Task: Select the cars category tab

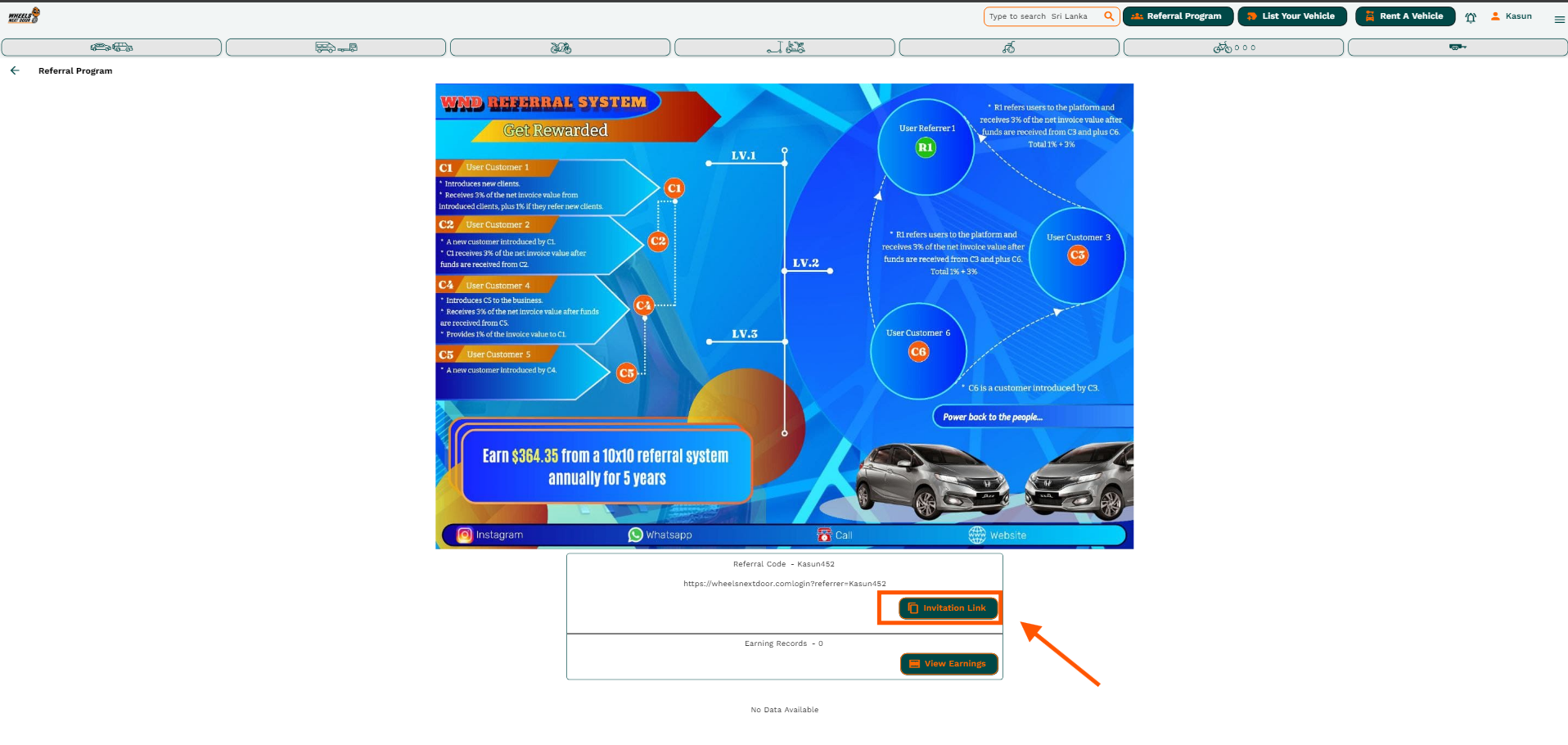Action: [x=111, y=47]
